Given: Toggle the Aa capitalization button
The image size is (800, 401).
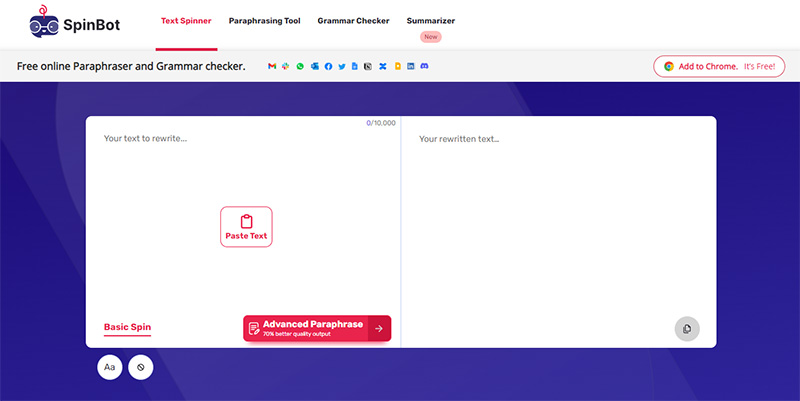Looking at the screenshot, I should click(110, 367).
